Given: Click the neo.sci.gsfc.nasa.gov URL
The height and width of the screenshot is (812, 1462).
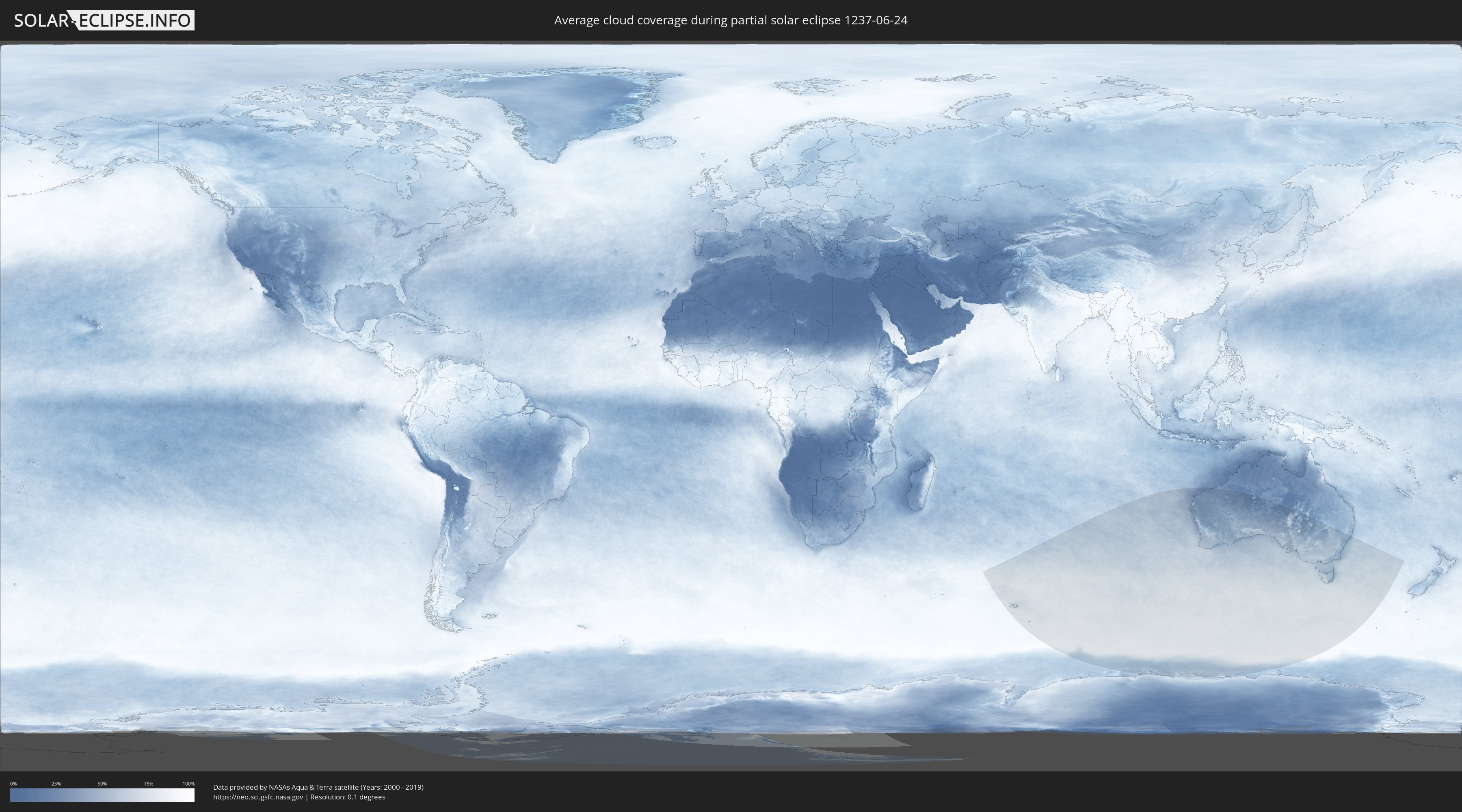Looking at the screenshot, I should coord(258,797).
